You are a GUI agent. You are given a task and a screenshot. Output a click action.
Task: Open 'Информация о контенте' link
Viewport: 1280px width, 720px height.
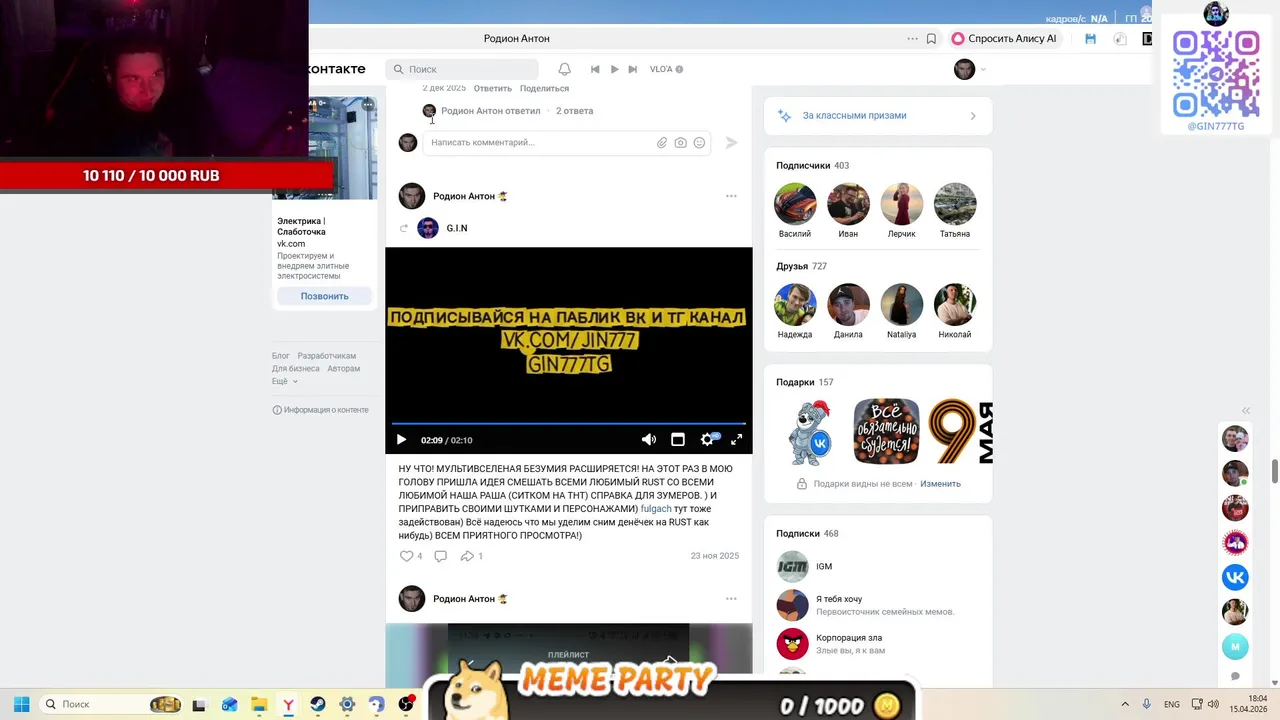tap(320, 410)
